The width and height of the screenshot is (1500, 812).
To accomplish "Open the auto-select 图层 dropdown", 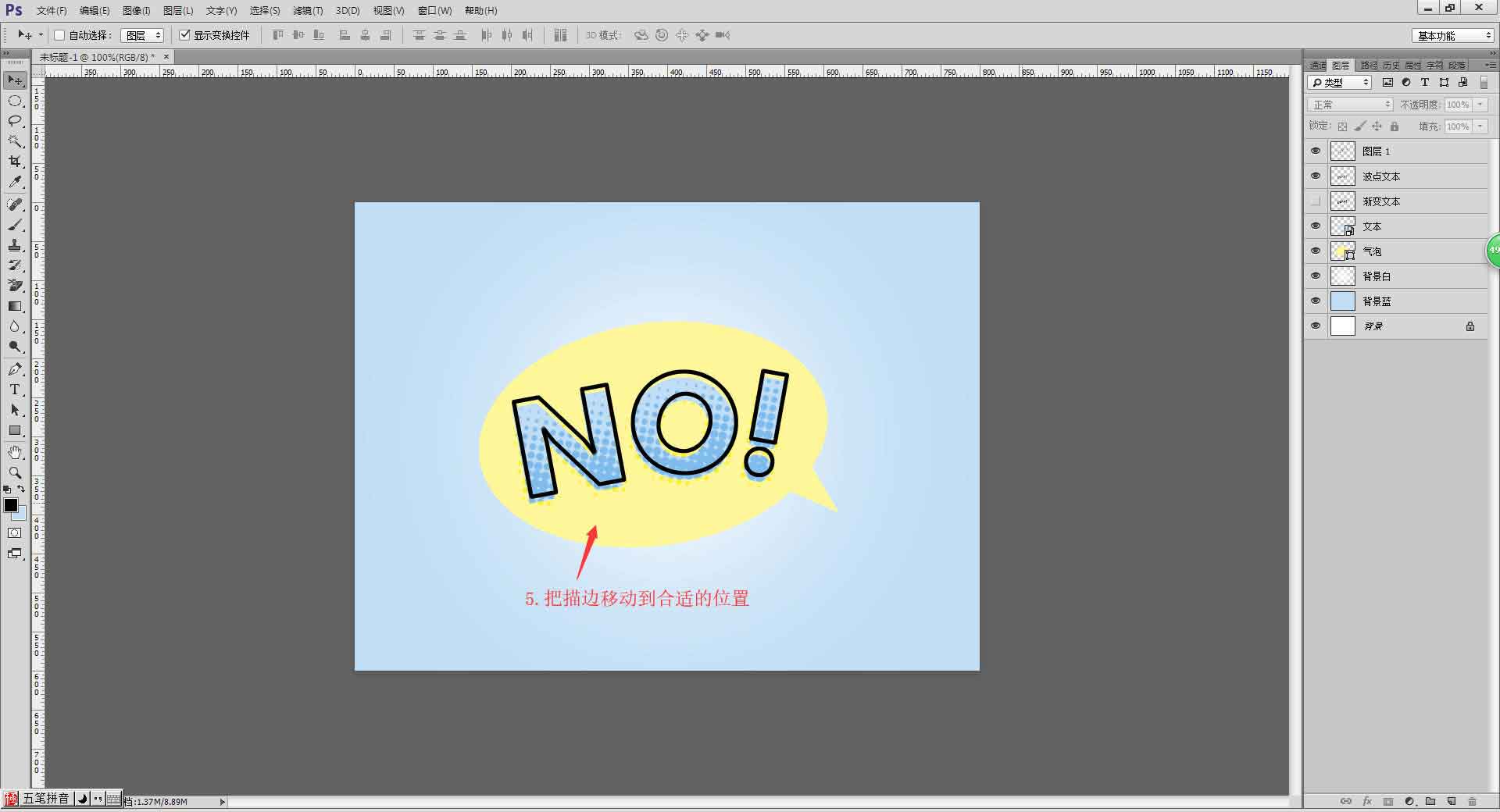I will 142,35.
